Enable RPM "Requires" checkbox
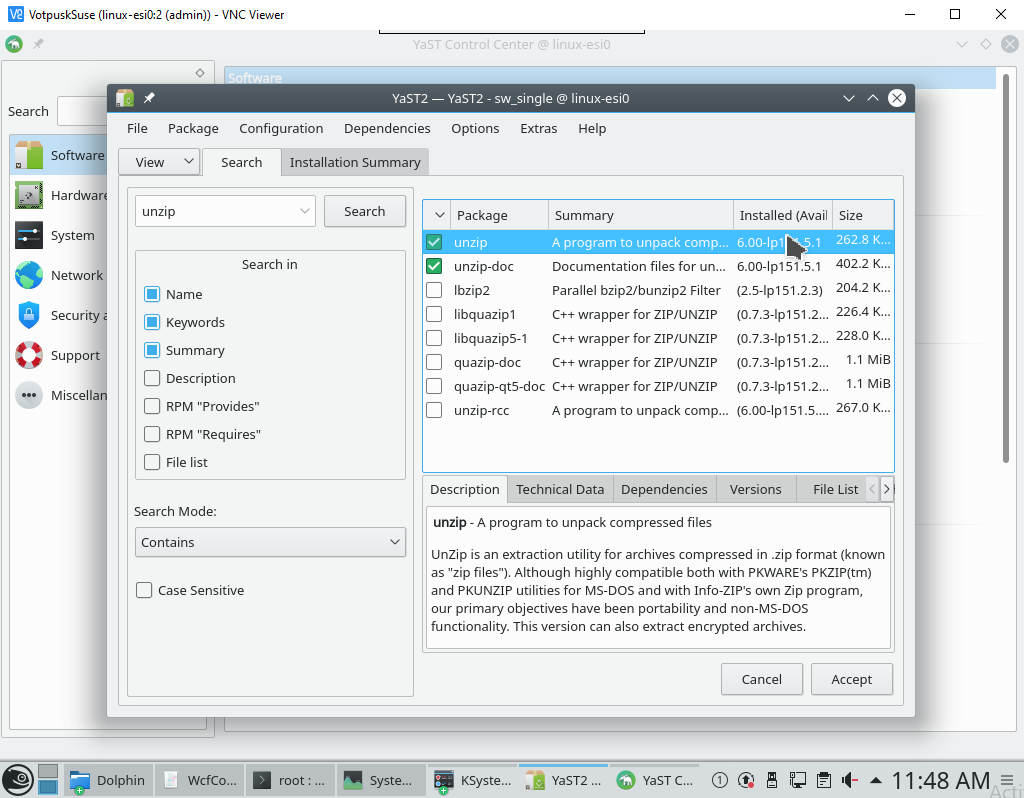The image size is (1024, 798). tap(152, 434)
